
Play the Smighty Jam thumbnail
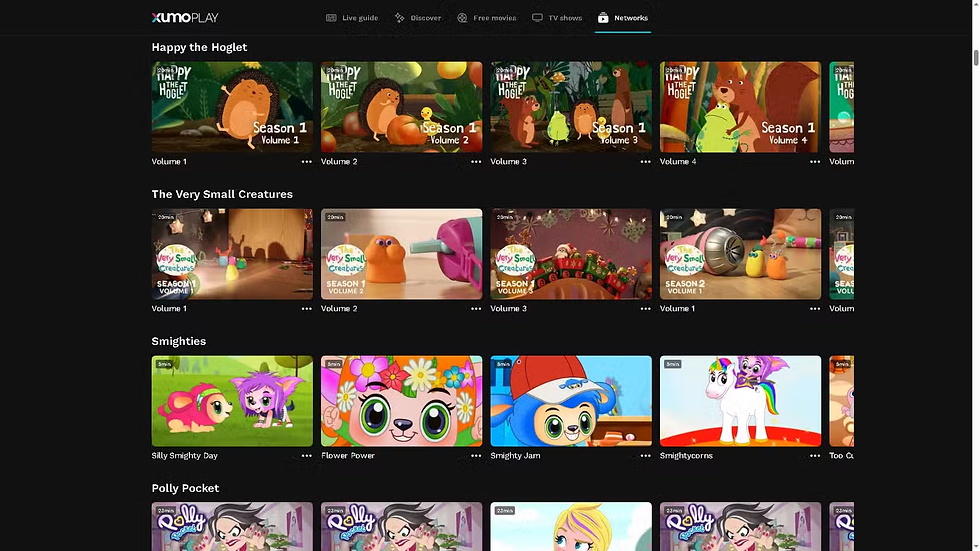(x=571, y=401)
